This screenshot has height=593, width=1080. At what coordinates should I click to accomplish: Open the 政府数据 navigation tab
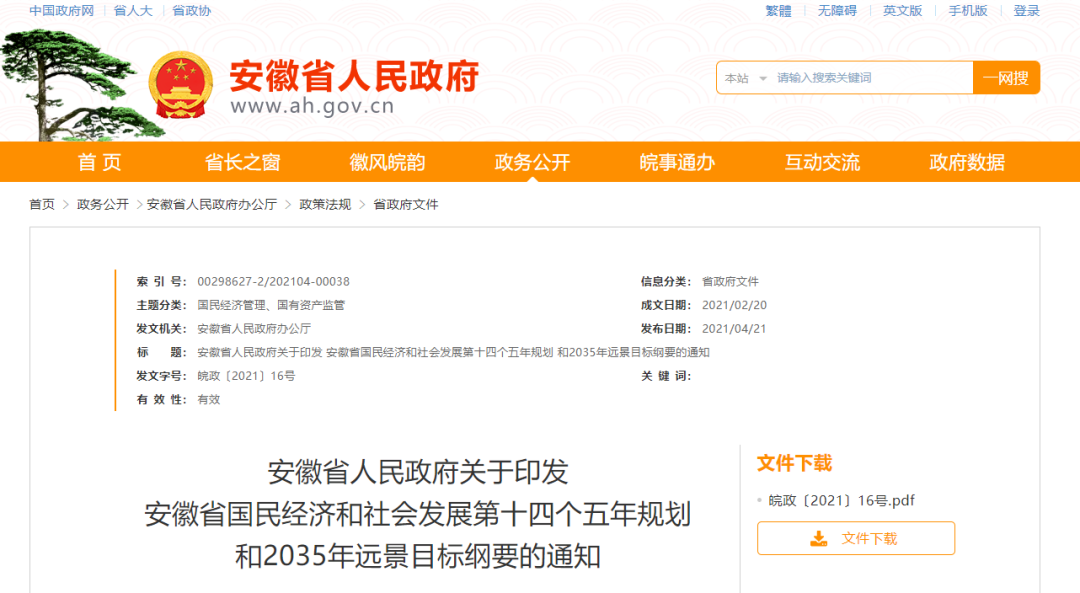(x=967, y=162)
